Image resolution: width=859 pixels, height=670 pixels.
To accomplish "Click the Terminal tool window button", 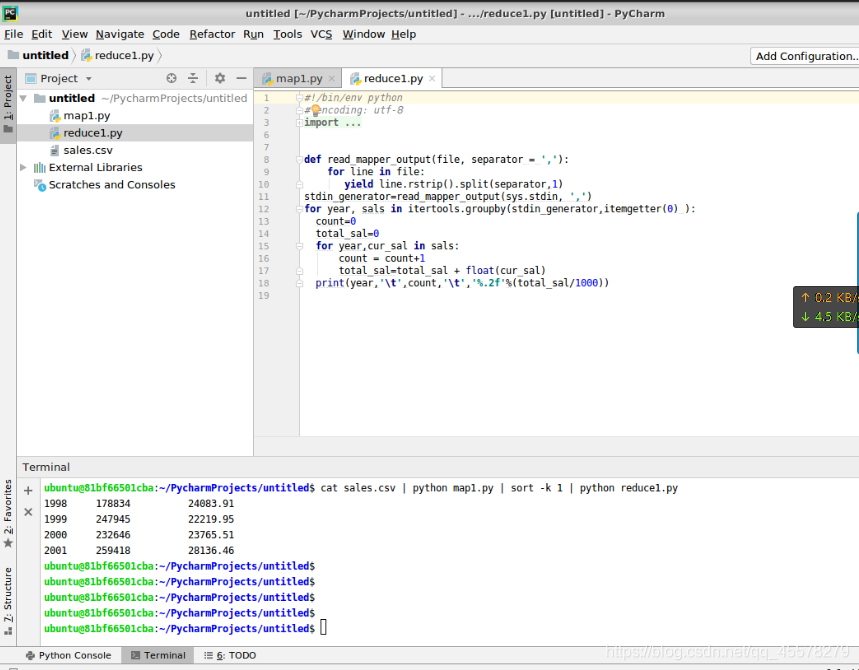I will [x=158, y=655].
